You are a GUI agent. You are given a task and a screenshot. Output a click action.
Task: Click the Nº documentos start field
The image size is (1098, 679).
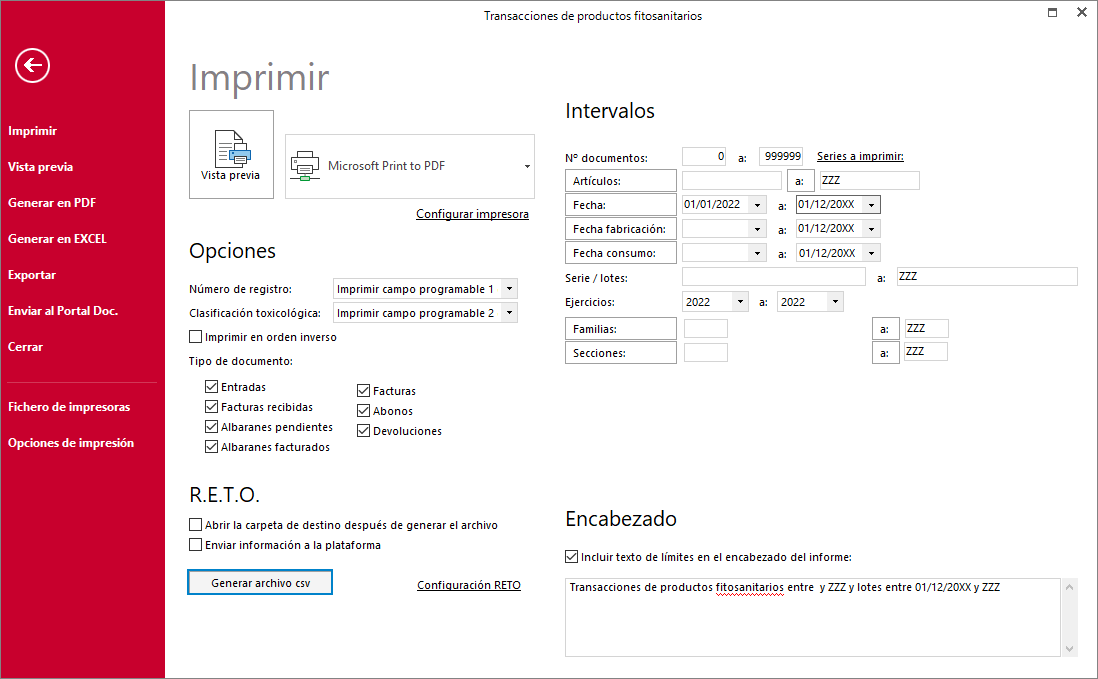point(704,157)
